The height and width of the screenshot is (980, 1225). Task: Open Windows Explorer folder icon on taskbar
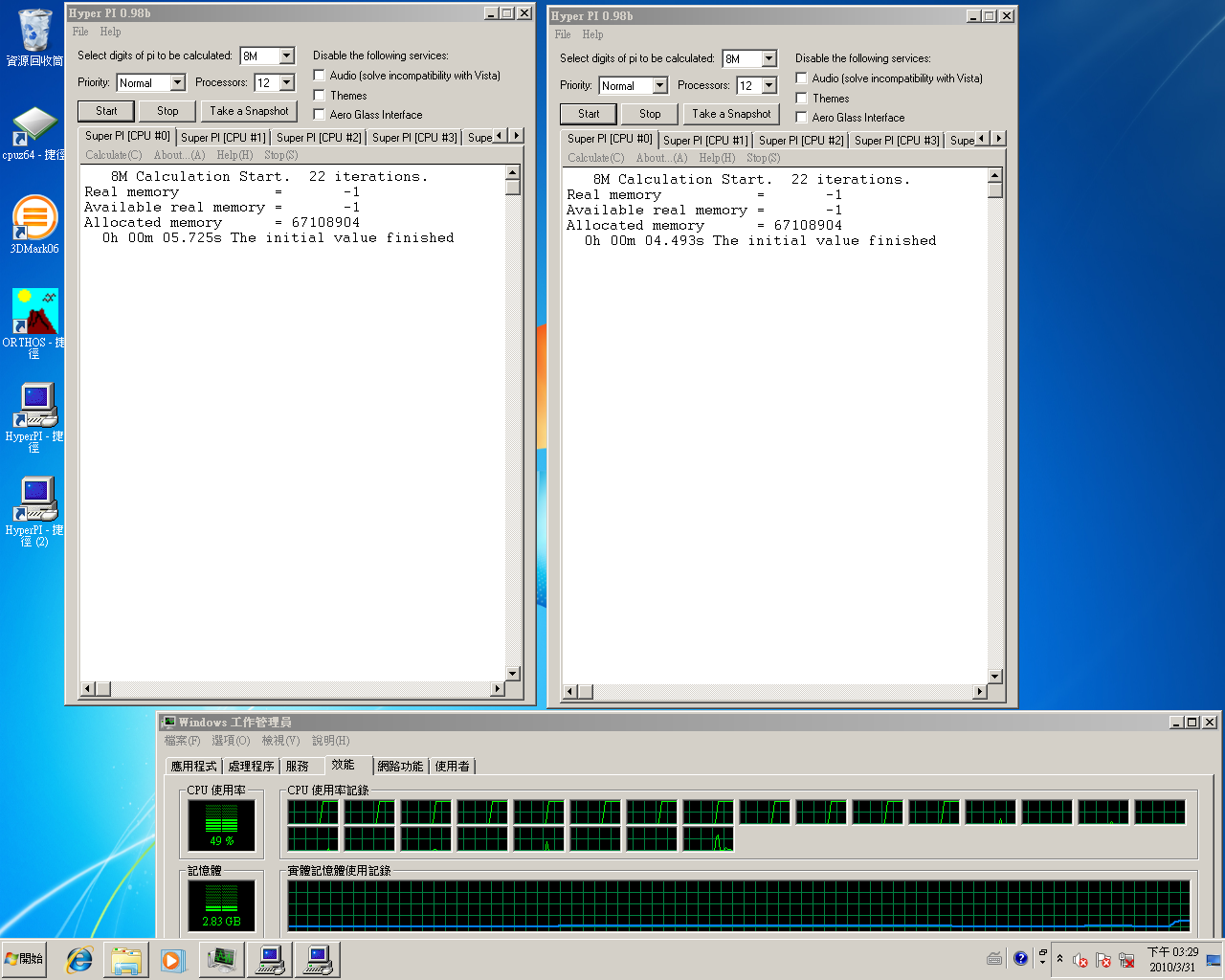pos(126,959)
